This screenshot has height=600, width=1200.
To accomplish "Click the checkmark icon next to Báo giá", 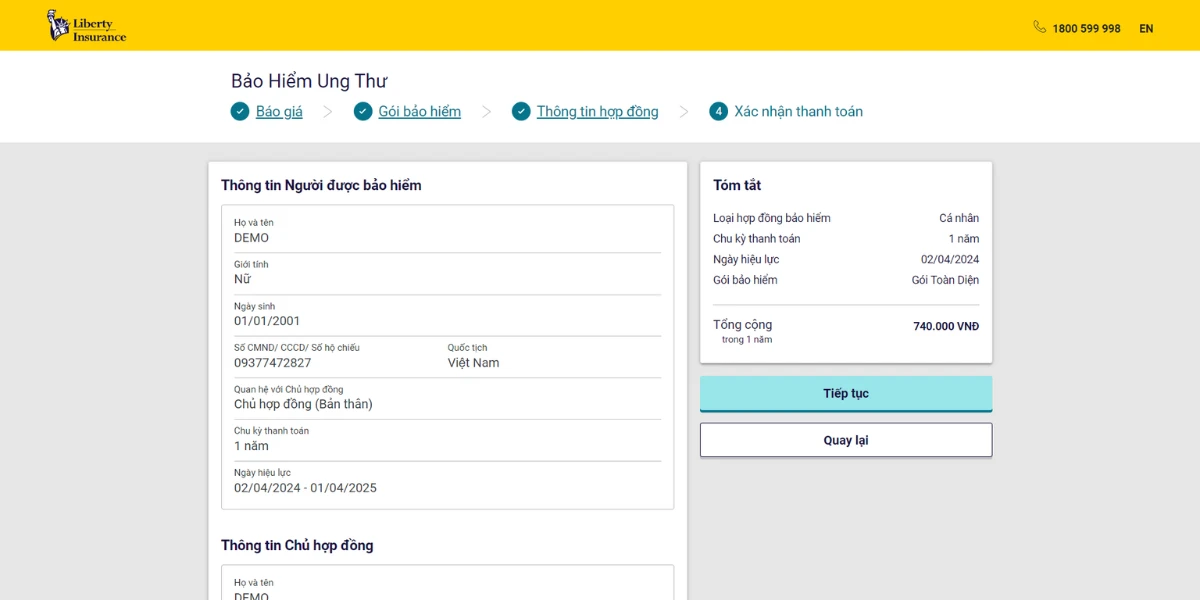I will coord(240,111).
